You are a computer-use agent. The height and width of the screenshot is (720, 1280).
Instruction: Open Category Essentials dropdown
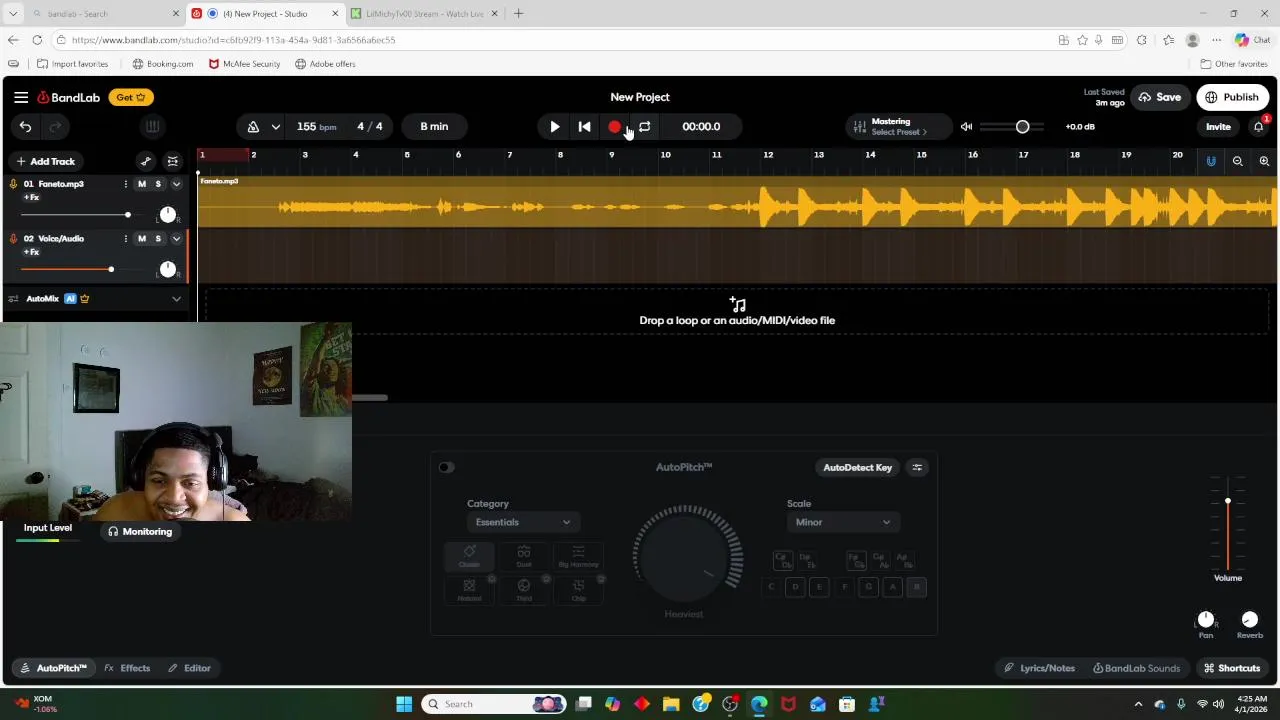coord(523,522)
